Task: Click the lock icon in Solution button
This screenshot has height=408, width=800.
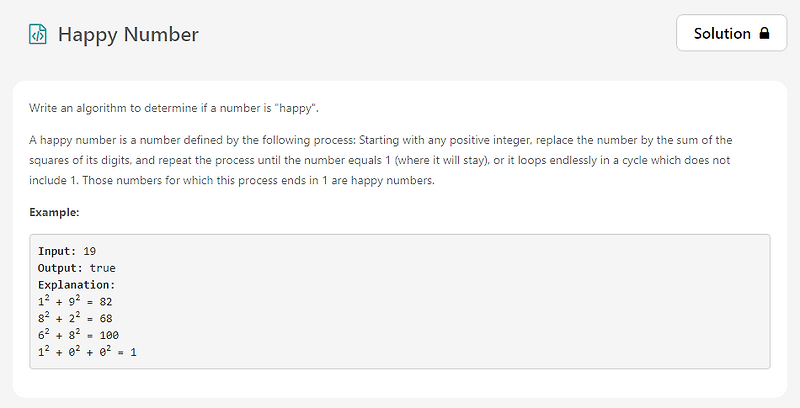Action: (x=764, y=33)
